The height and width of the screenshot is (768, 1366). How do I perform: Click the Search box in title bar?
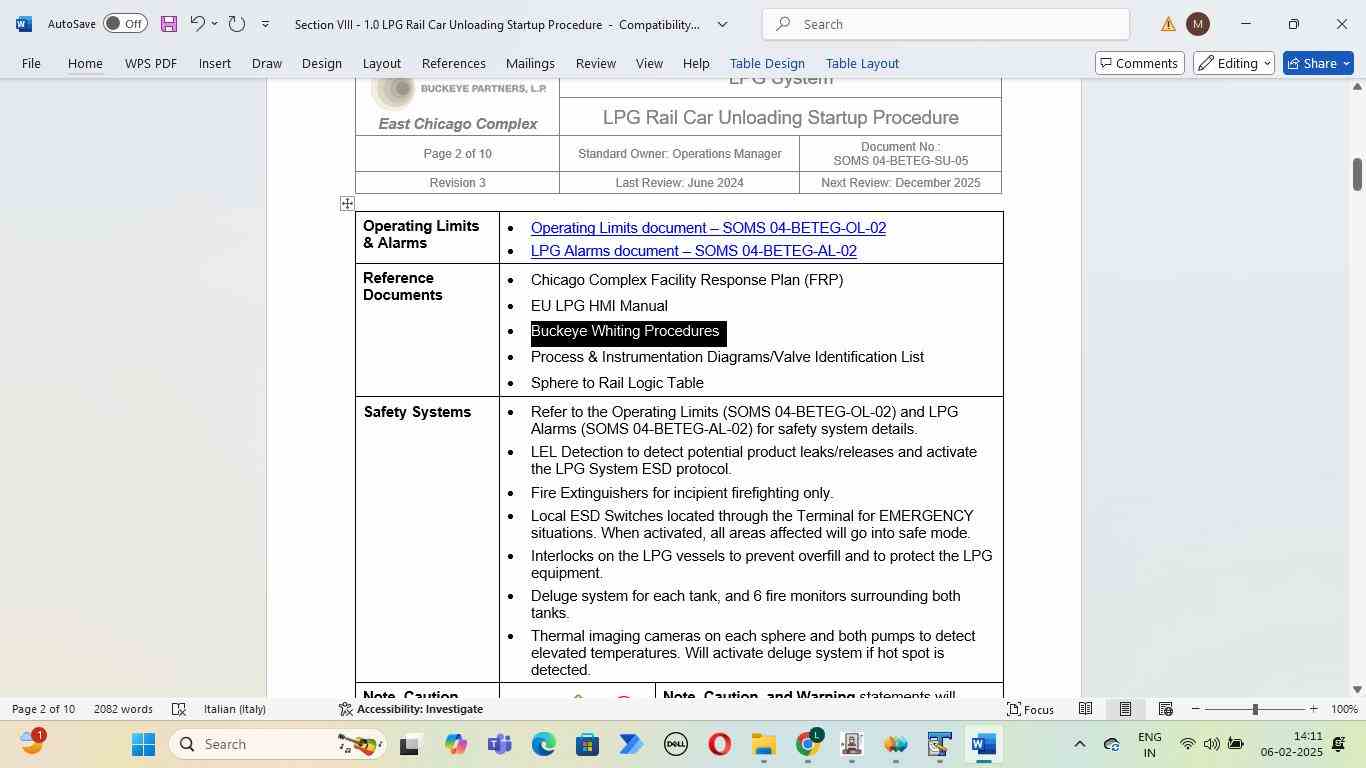pyautogui.click(x=945, y=24)
